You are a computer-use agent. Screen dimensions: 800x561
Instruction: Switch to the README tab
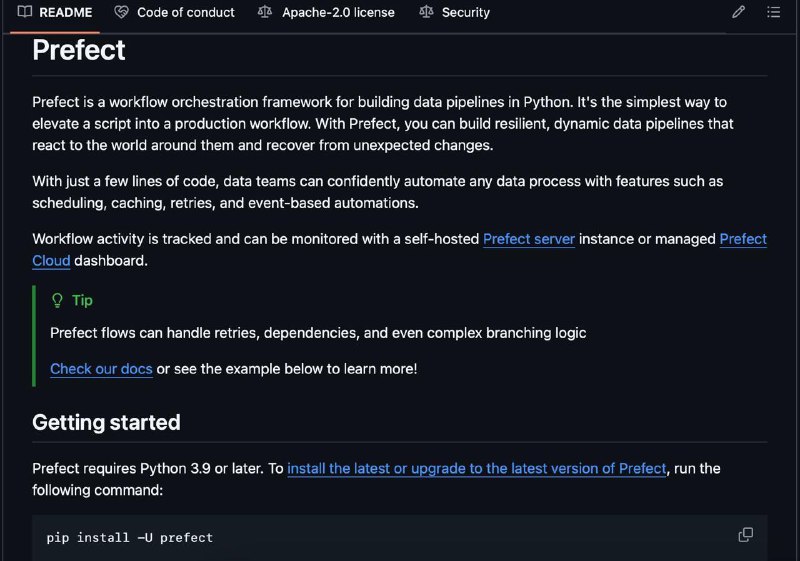point(55,12)
